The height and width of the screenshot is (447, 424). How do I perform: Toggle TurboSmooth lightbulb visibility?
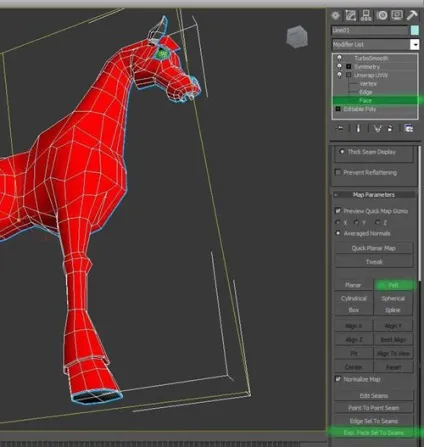click(339, 58)
